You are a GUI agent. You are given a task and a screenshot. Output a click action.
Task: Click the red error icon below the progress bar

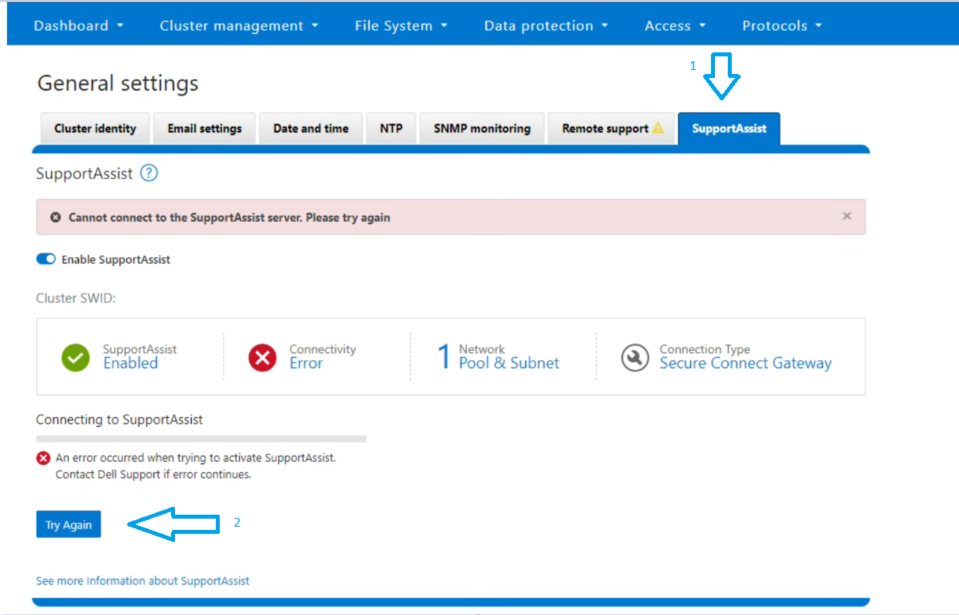click(x=42, y=458)
